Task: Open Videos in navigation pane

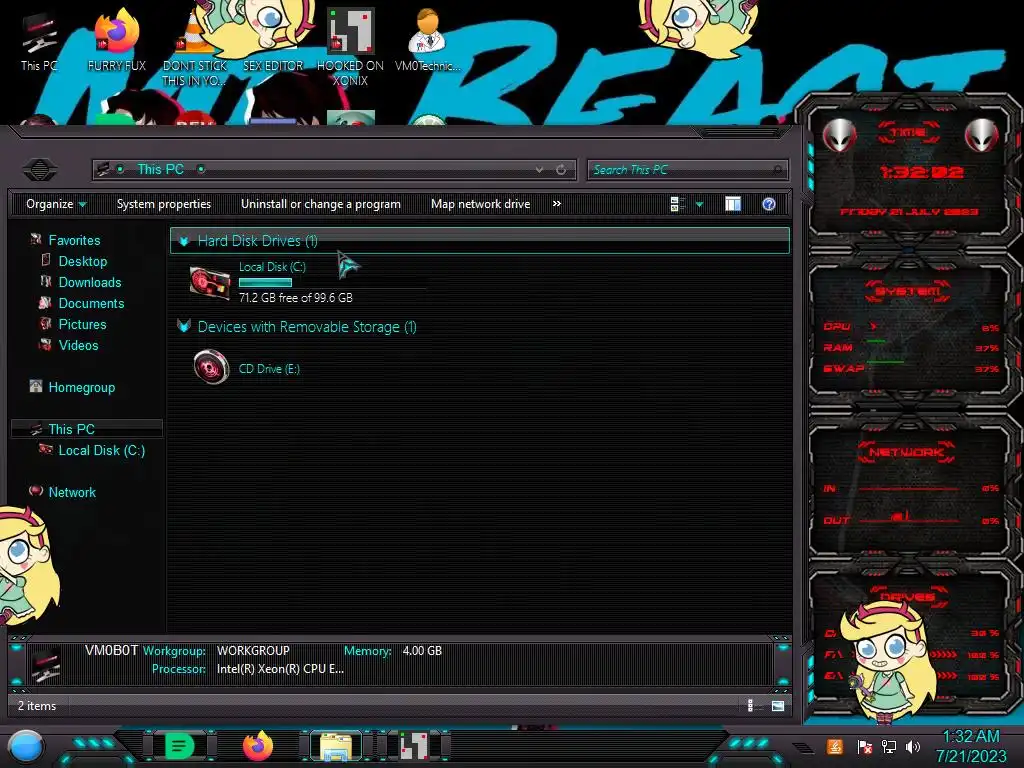Action: point(78,345)
